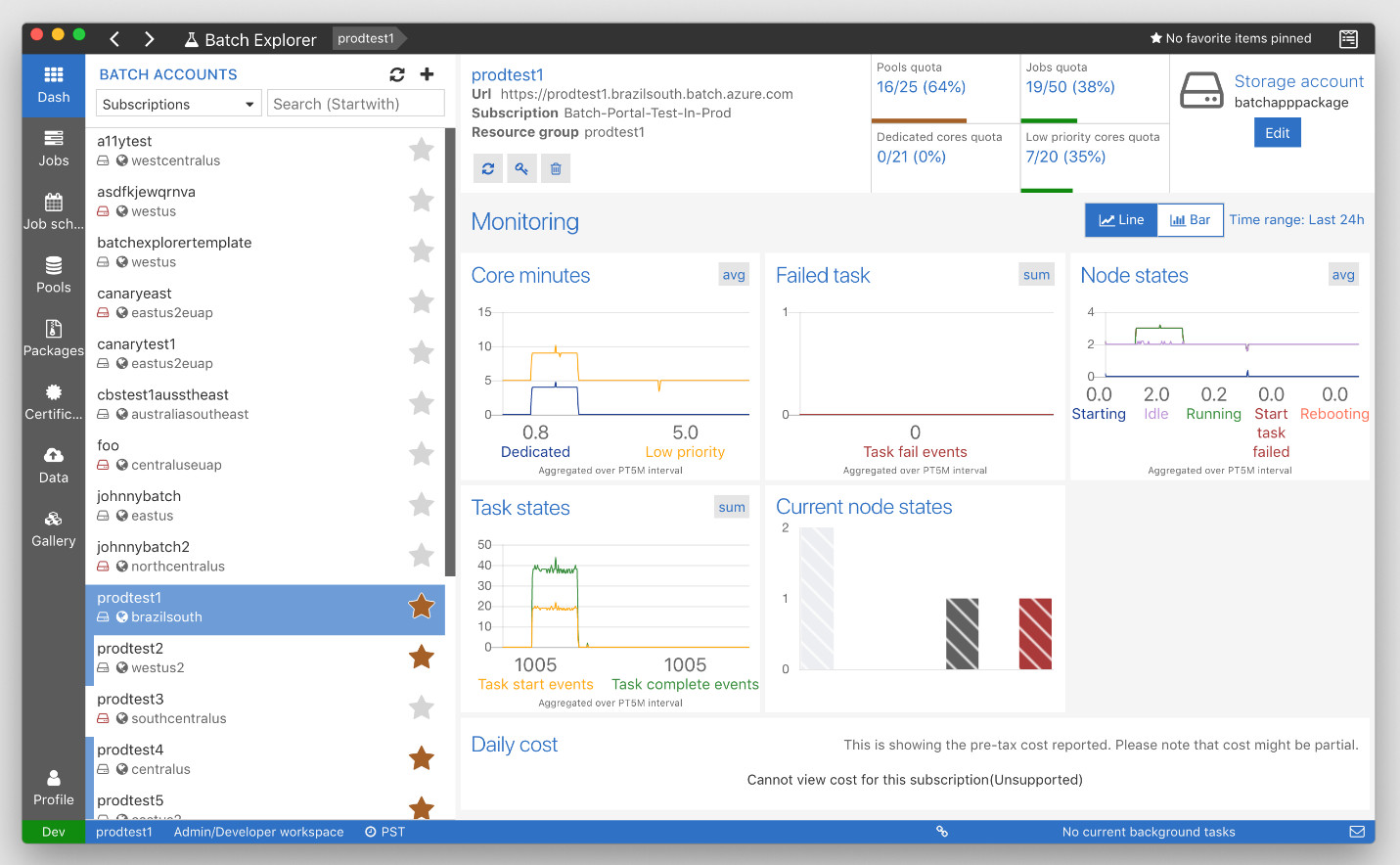Open the Profile menu

pos(54,789)
